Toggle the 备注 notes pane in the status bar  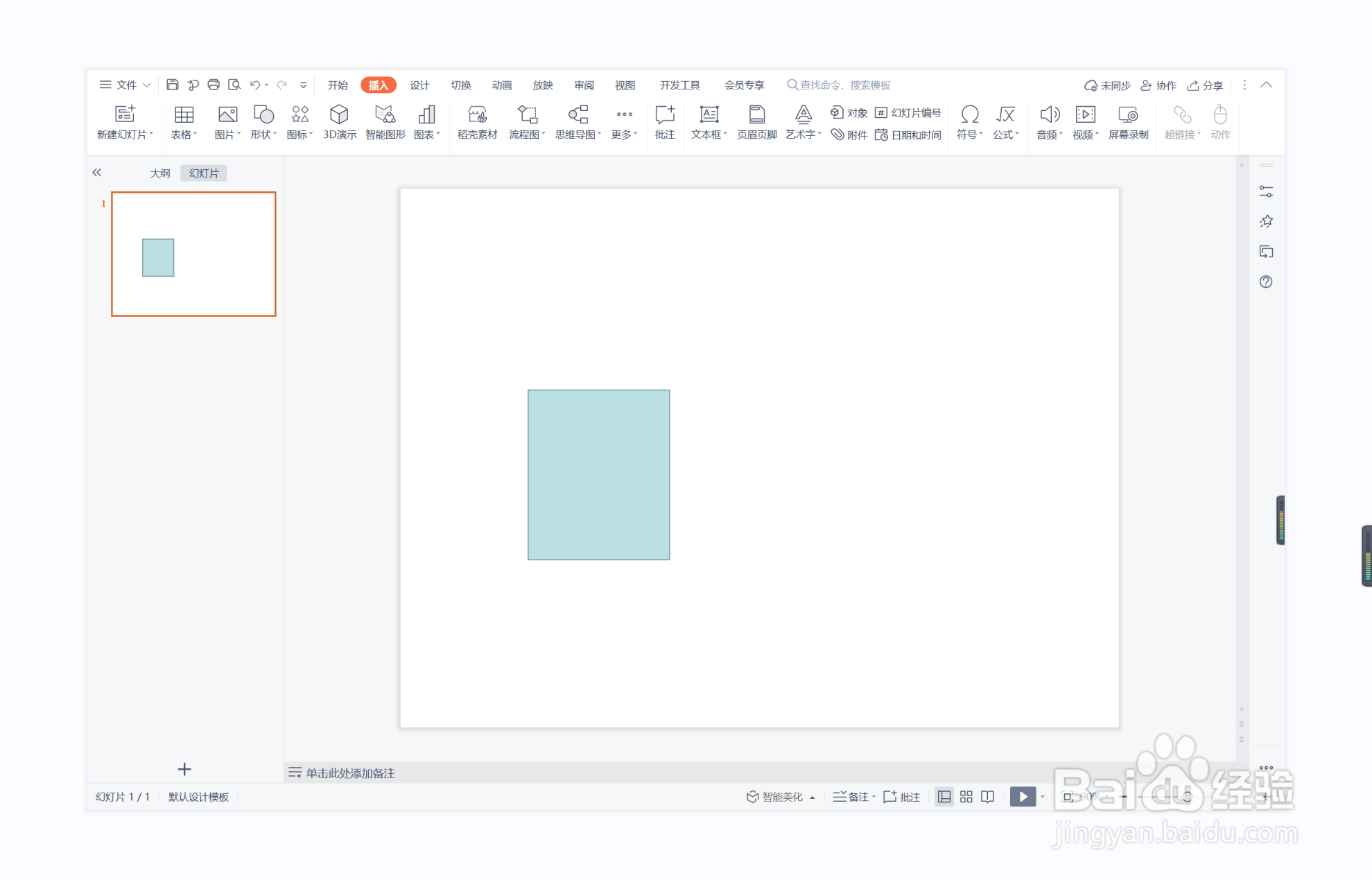[853, 797]
